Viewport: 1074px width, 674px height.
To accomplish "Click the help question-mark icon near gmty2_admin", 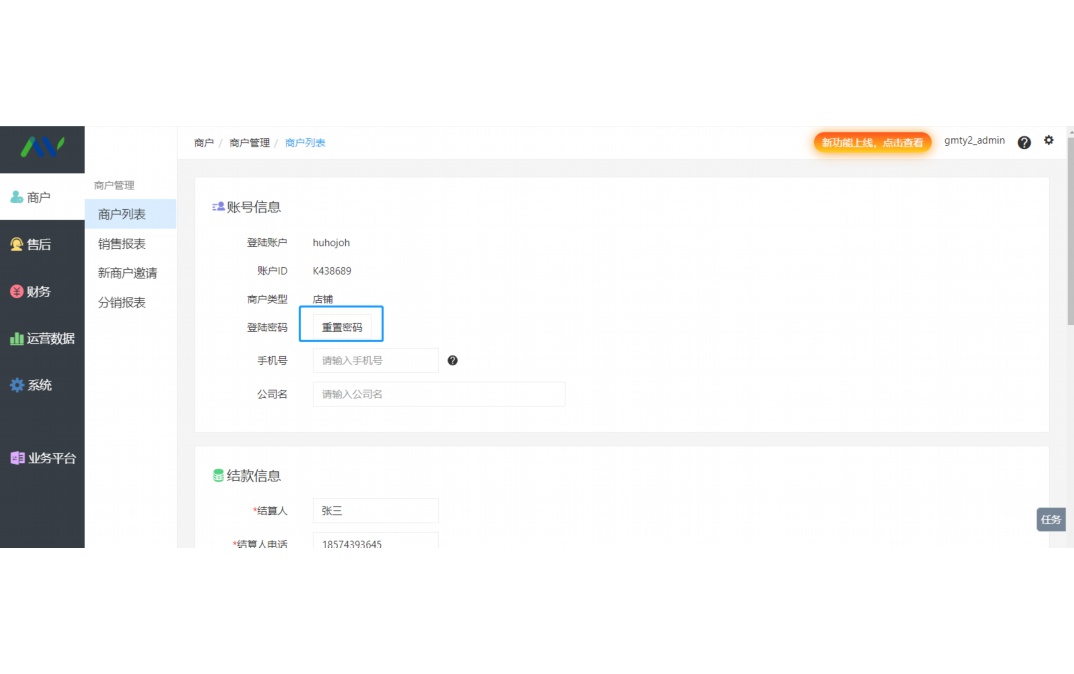I will click(x=1024, y=142).
